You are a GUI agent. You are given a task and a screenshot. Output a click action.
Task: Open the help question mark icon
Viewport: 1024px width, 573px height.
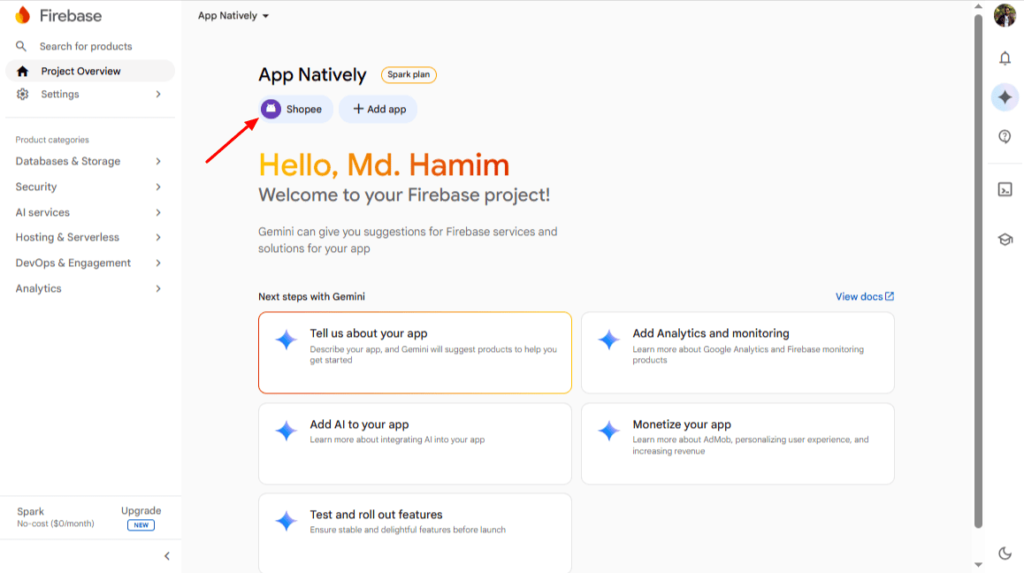pos(1004,137)
